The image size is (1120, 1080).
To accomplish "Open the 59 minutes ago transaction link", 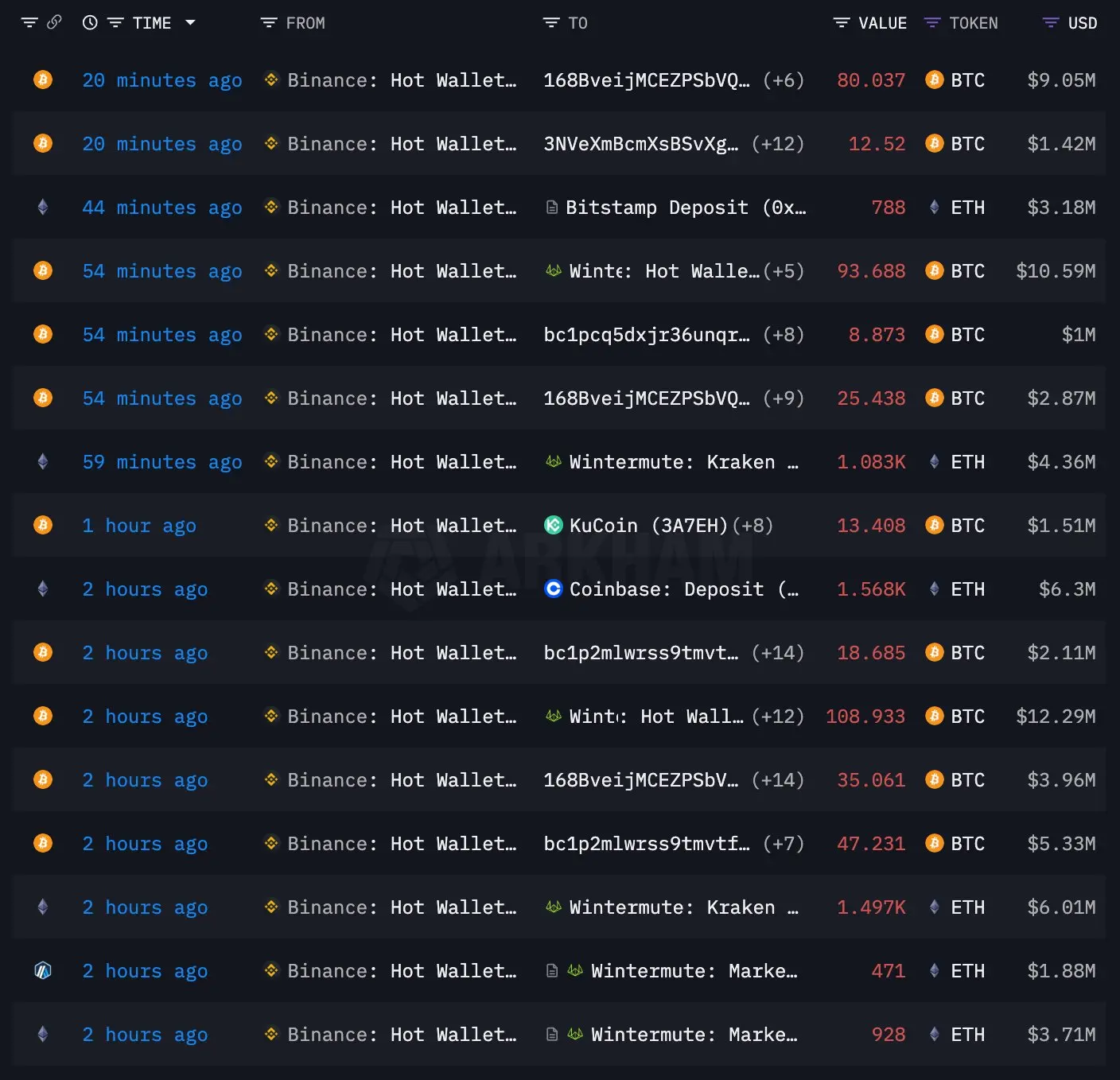I will (x=162, y=462).
